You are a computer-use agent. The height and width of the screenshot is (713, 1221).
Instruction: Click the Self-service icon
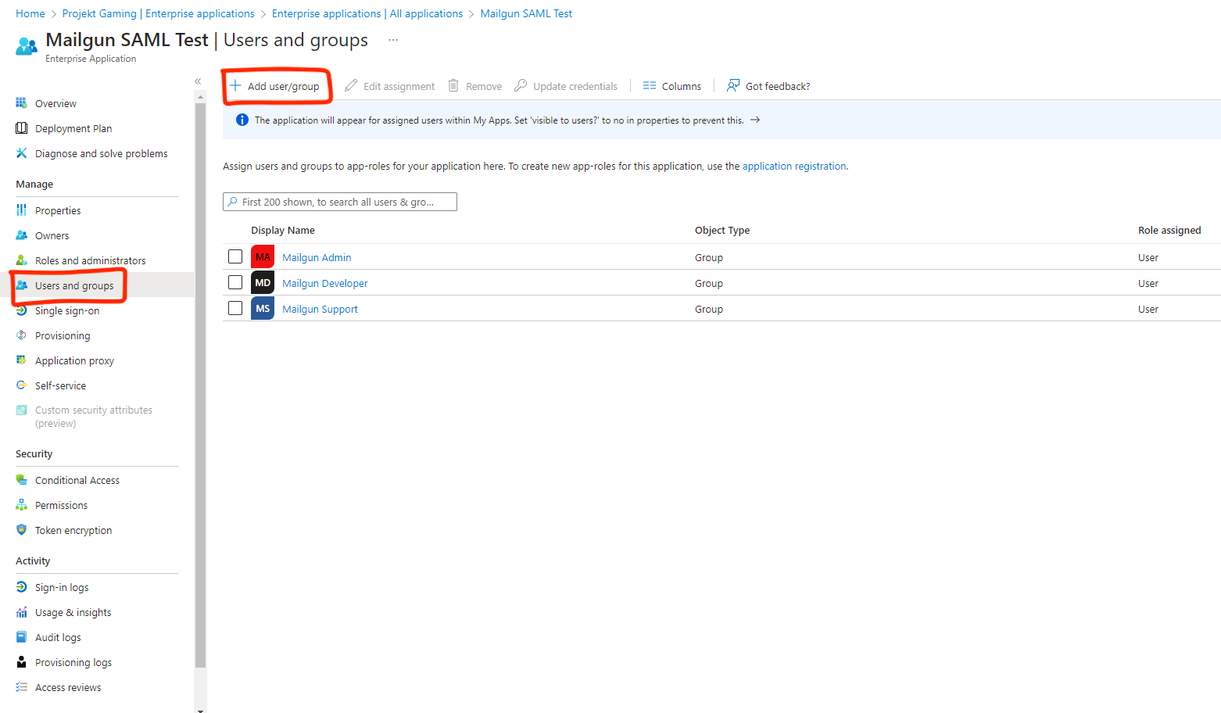pyautogui.click(x=22, y=385)
